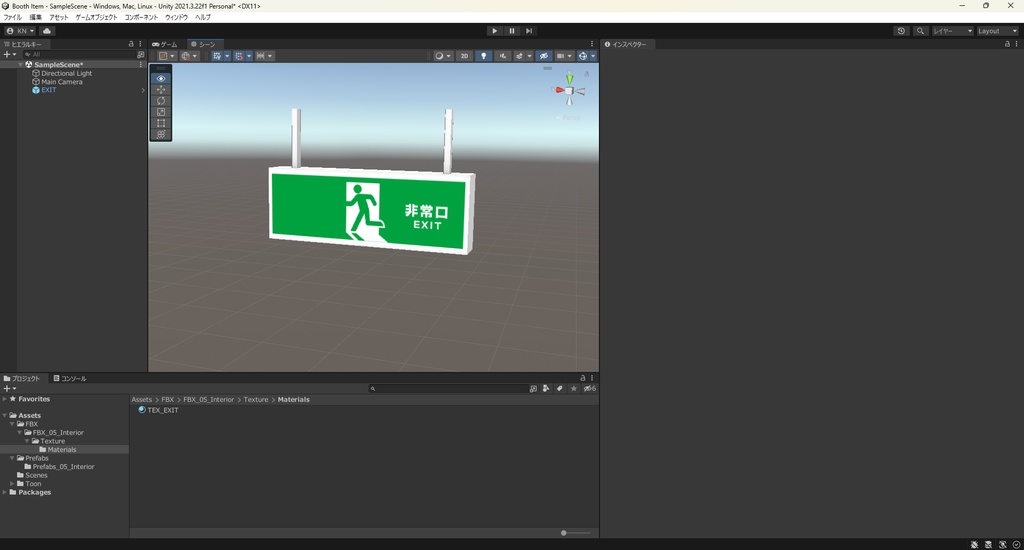Screen dimensions: 1024x550
Task: Toggle hidden packages visibility icon in project
Action: pyautogui.click(x=589, y=389)
